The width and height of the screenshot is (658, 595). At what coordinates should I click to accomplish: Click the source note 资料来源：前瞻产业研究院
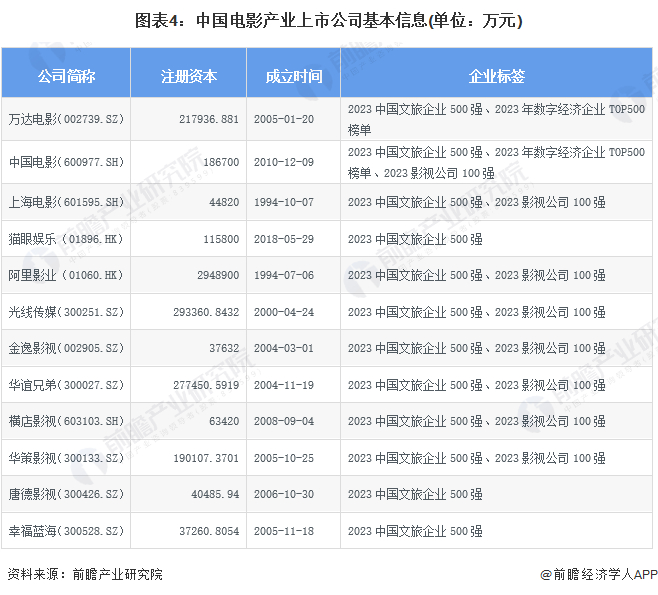84,574
